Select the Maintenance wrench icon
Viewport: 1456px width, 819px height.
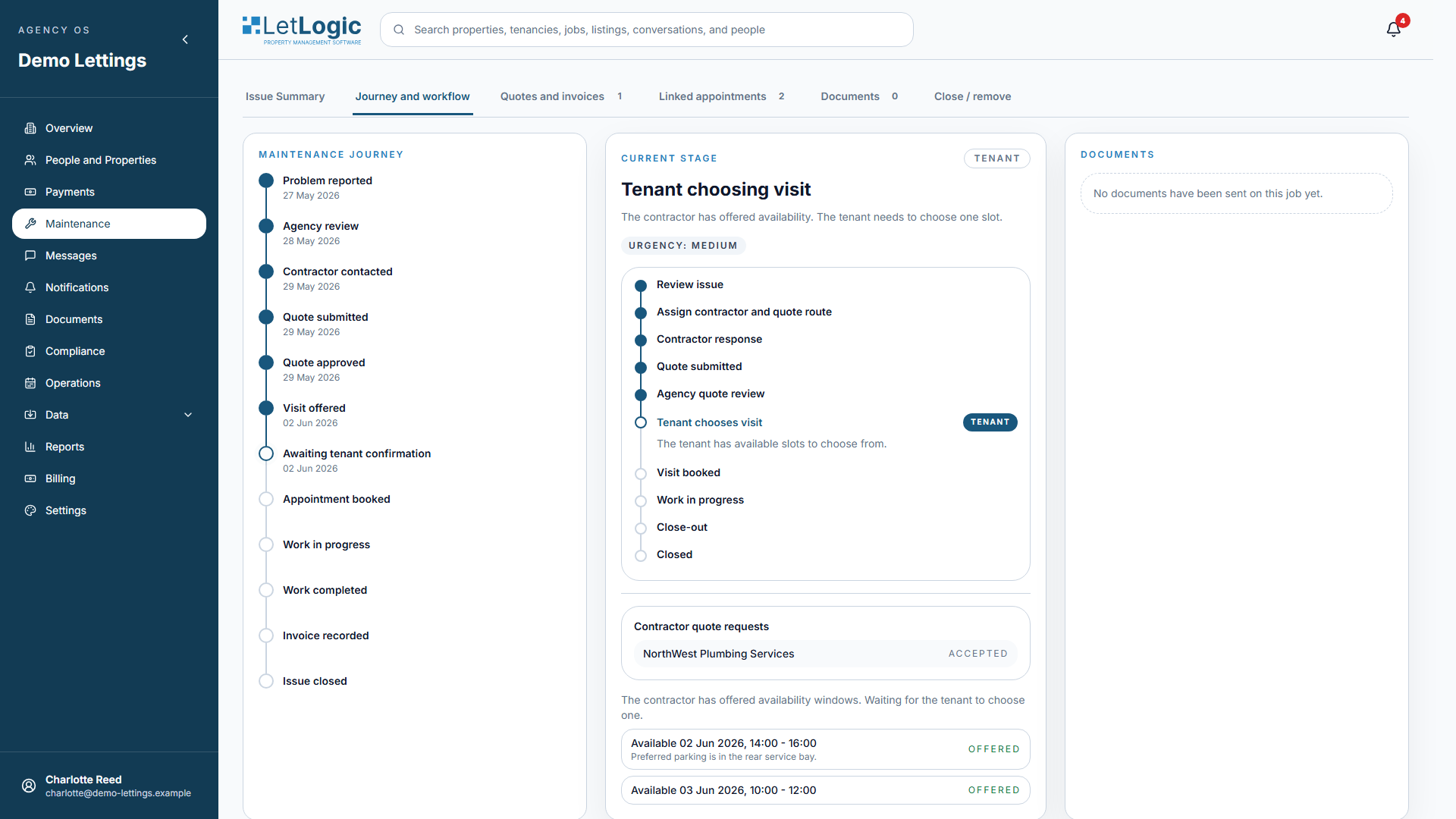[x=30, y=224]
